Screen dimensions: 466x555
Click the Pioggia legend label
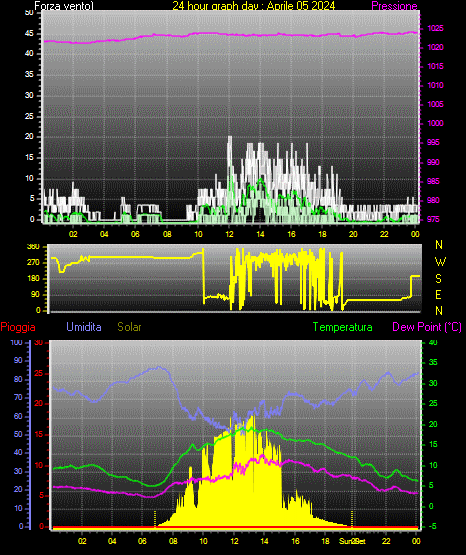(18, 327)
